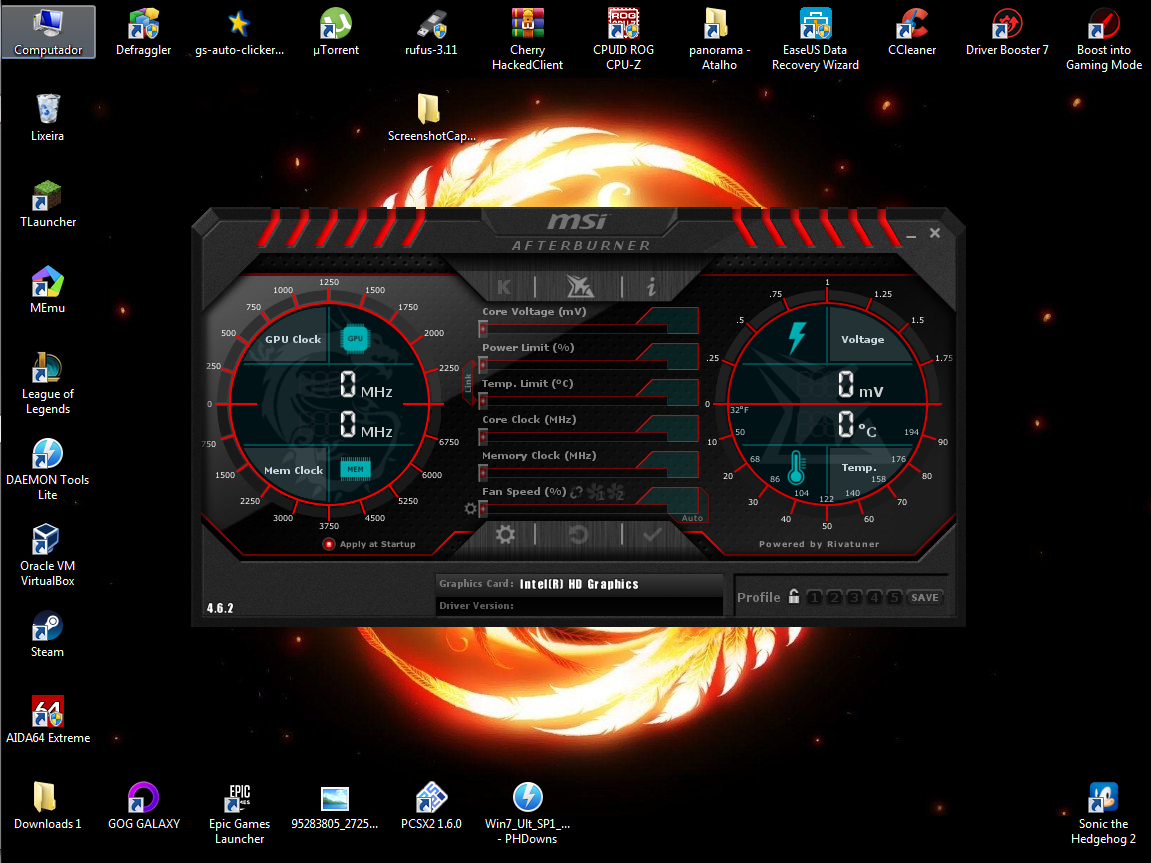Click the Power Limit (%) slider
The image size is (1151, 863).
(x=573, y=365)
